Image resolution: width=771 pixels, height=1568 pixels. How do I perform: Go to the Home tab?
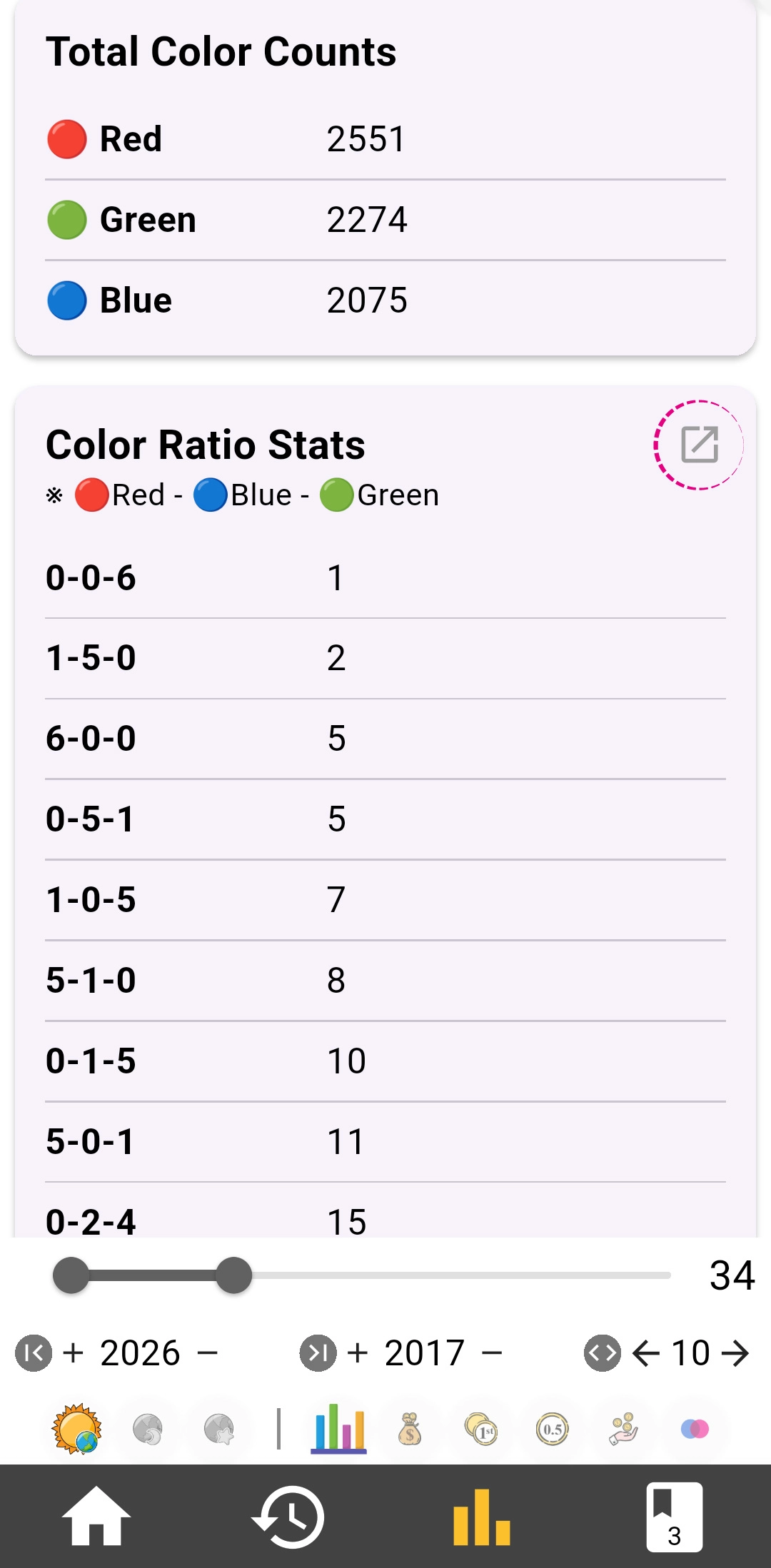click(96, 1517)
